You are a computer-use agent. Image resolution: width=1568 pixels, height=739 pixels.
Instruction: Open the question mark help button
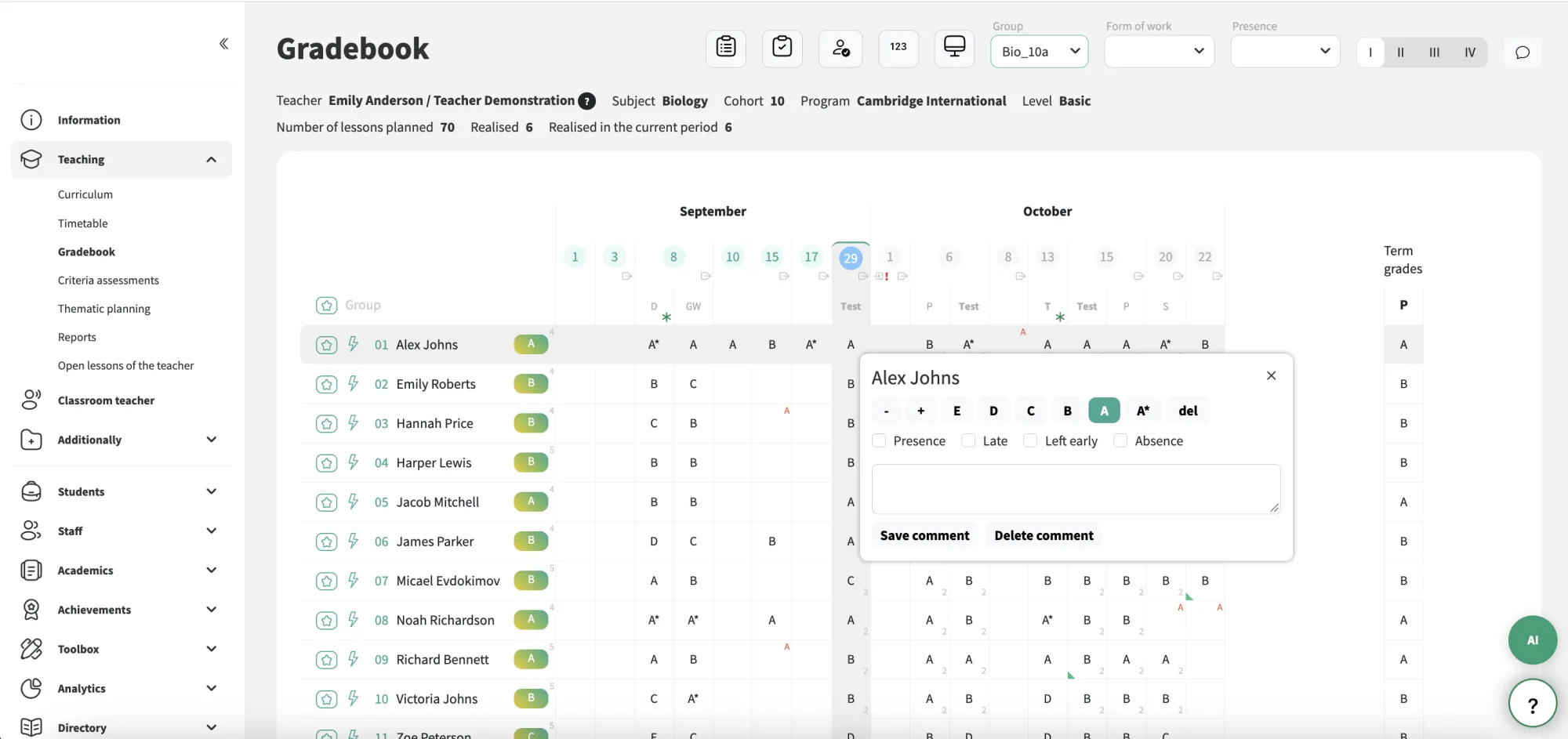pyautogui.click(x=1532, y=705)
